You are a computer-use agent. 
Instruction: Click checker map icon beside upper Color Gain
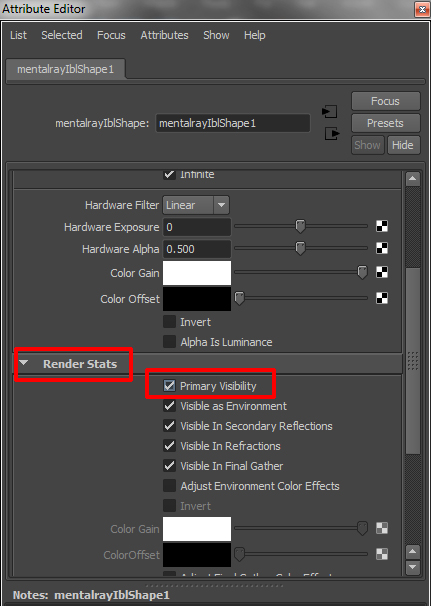[x=382, y=272]
